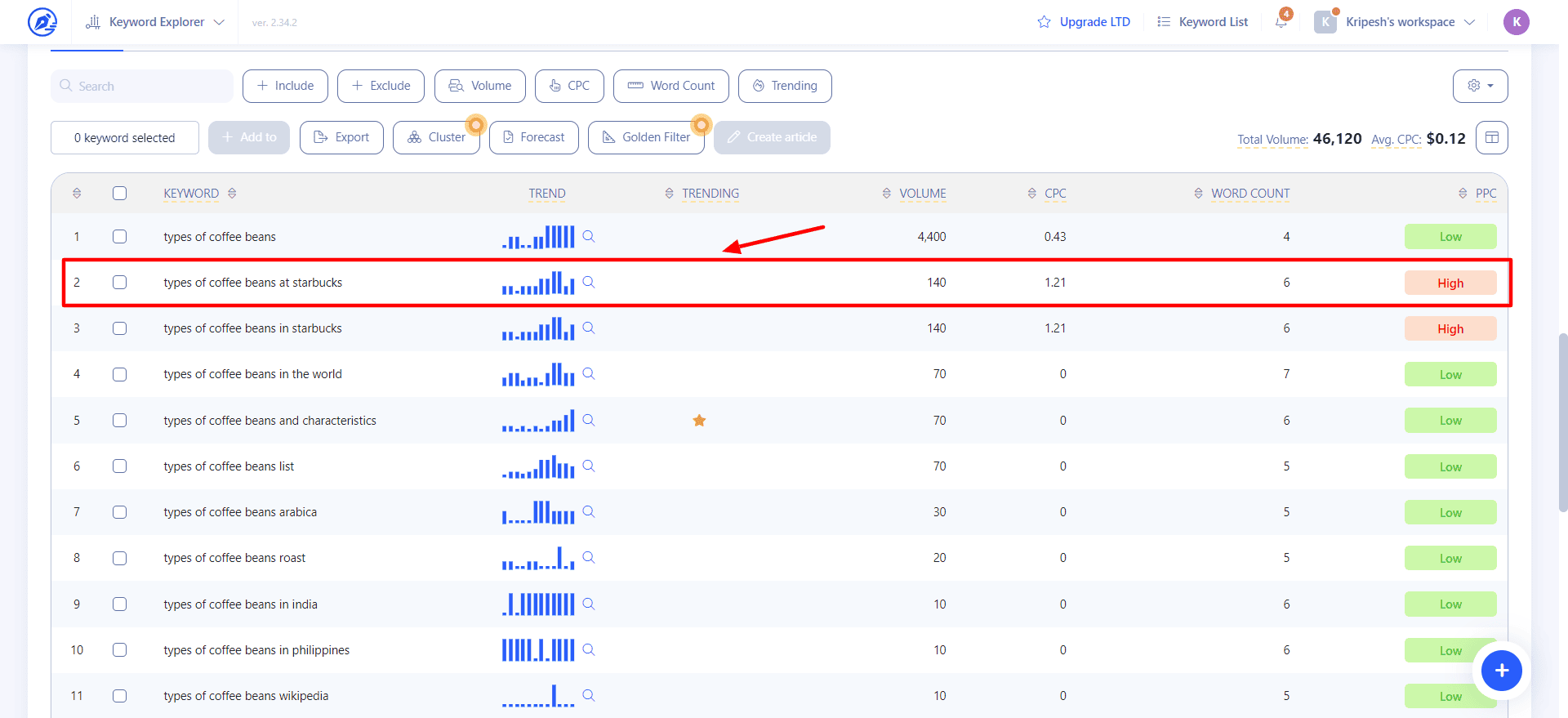1568x718 pixels.
Task: Select checkbox for 'types of coffee beans arabica'
Action: 120,512
